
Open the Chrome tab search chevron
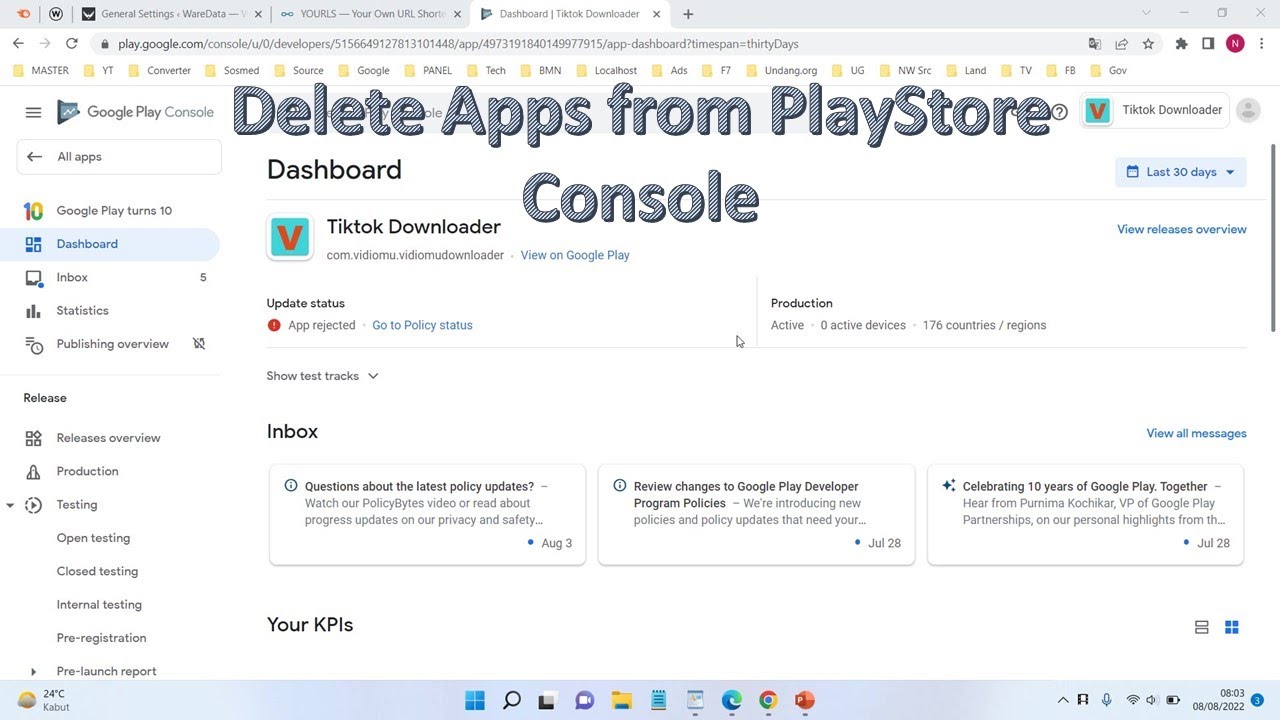click(1146, 13)
